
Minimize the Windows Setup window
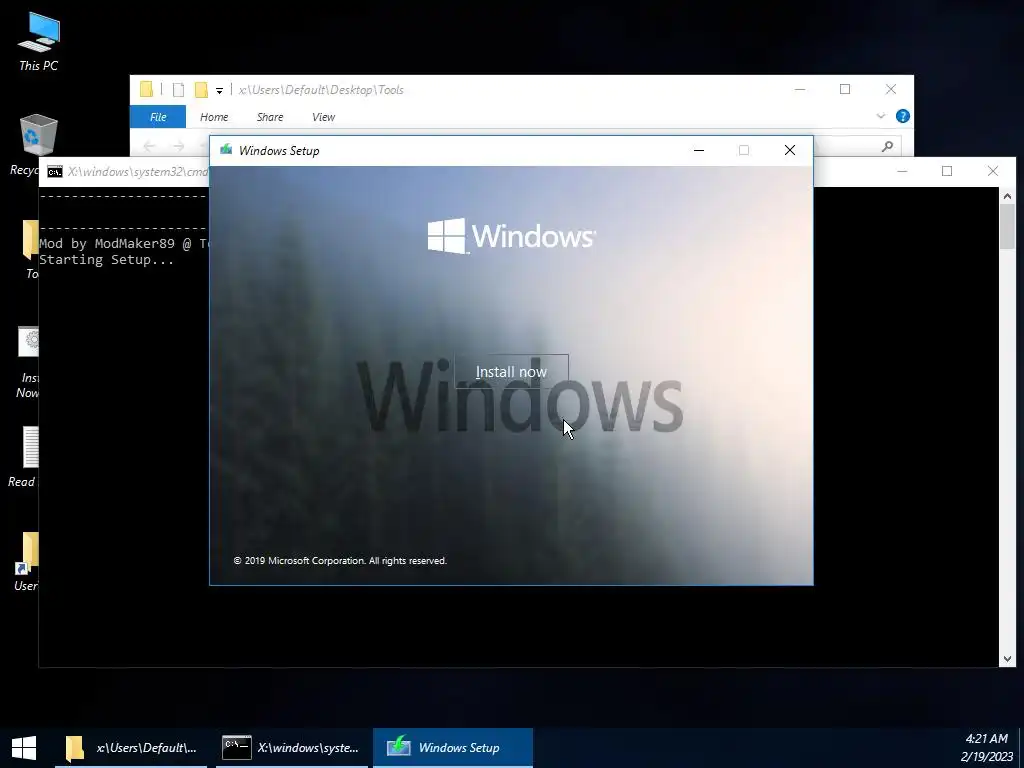[x=699, y=150]
